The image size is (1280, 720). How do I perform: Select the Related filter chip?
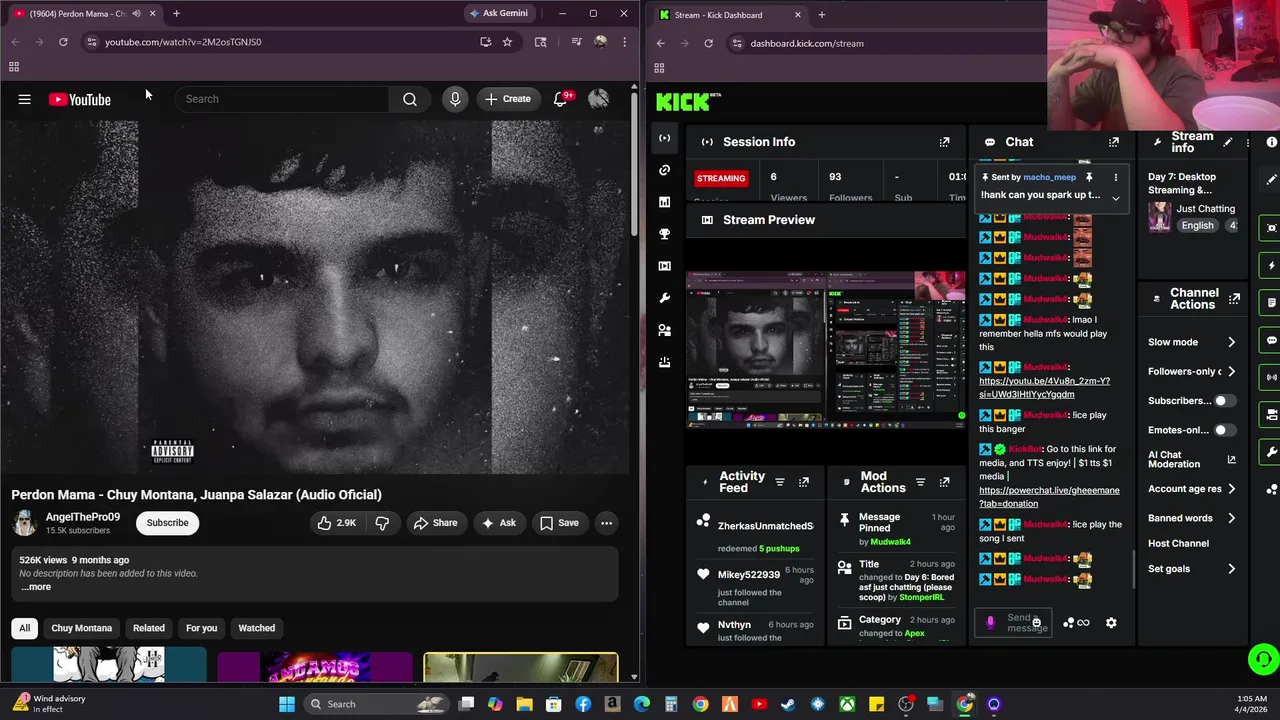click(x=149, y=628)
